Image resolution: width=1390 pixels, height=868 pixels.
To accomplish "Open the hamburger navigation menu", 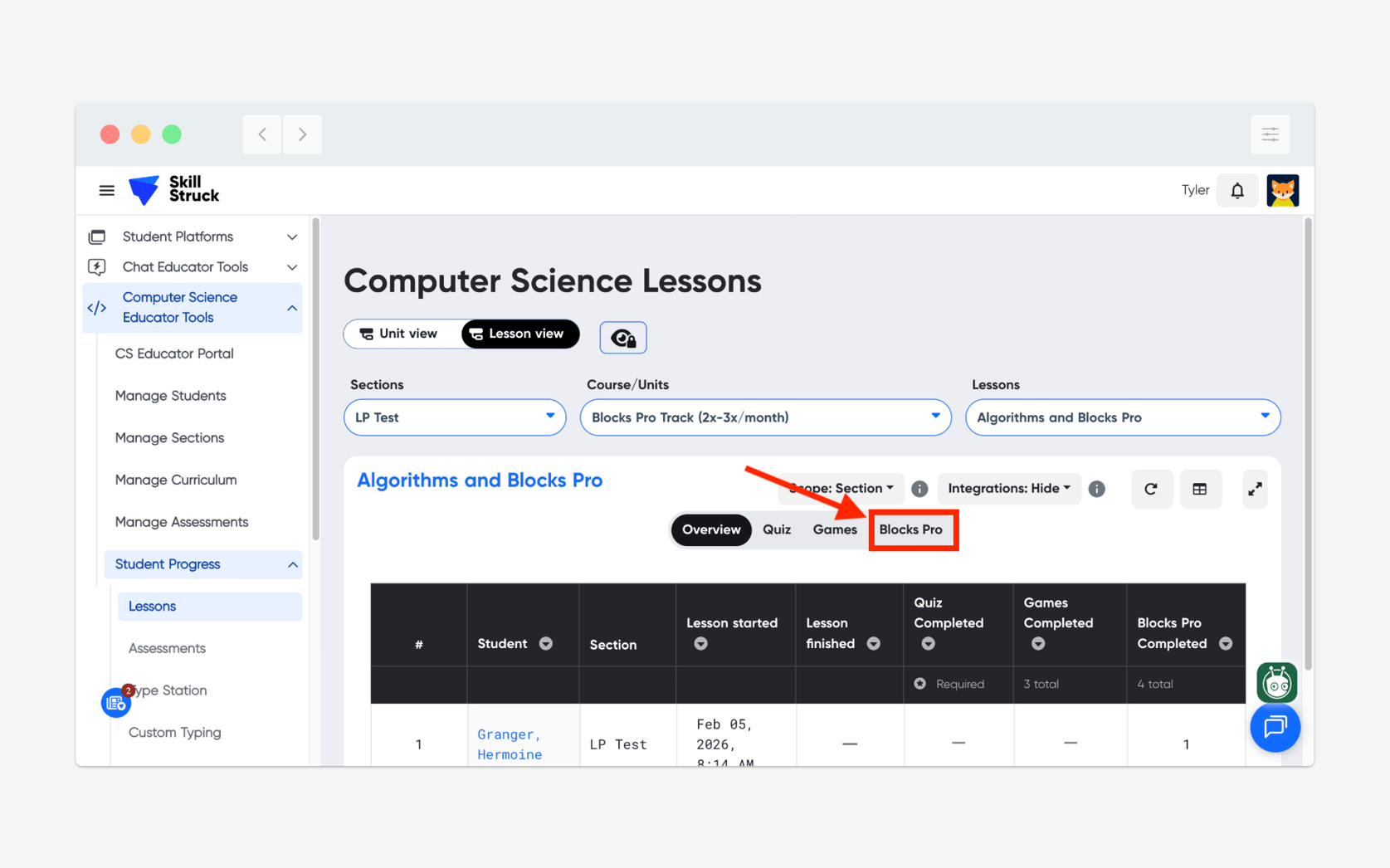I will point(106,190).
